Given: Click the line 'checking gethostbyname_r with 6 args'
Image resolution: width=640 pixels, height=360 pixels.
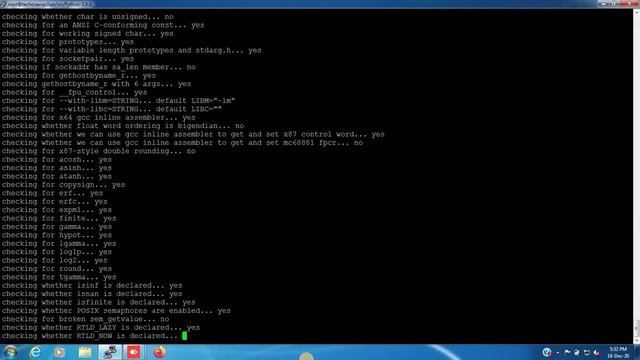Looking at the screenshot, I should pyautogui.click(x=96, y=84).
